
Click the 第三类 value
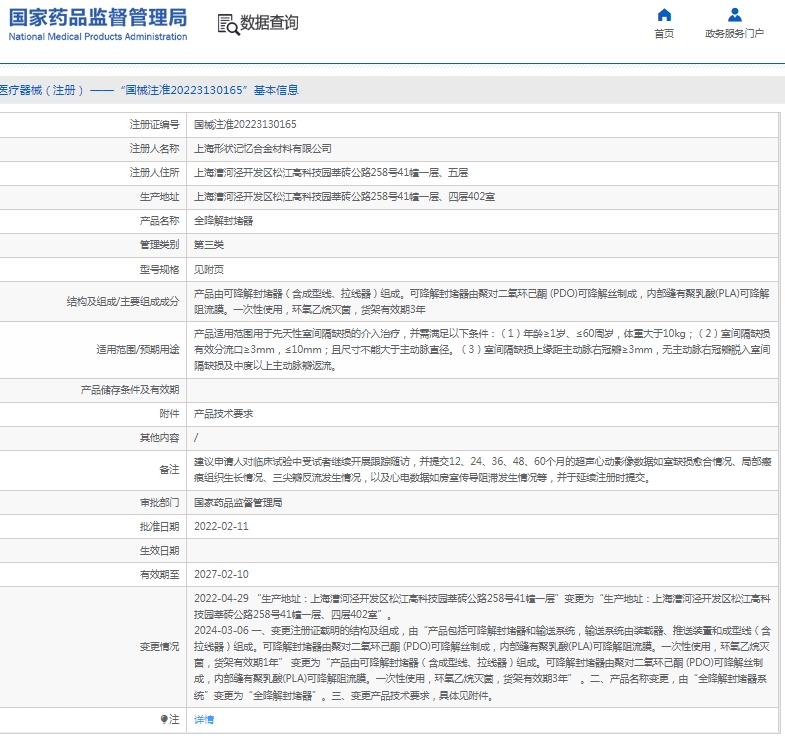(x=209, y=245)
